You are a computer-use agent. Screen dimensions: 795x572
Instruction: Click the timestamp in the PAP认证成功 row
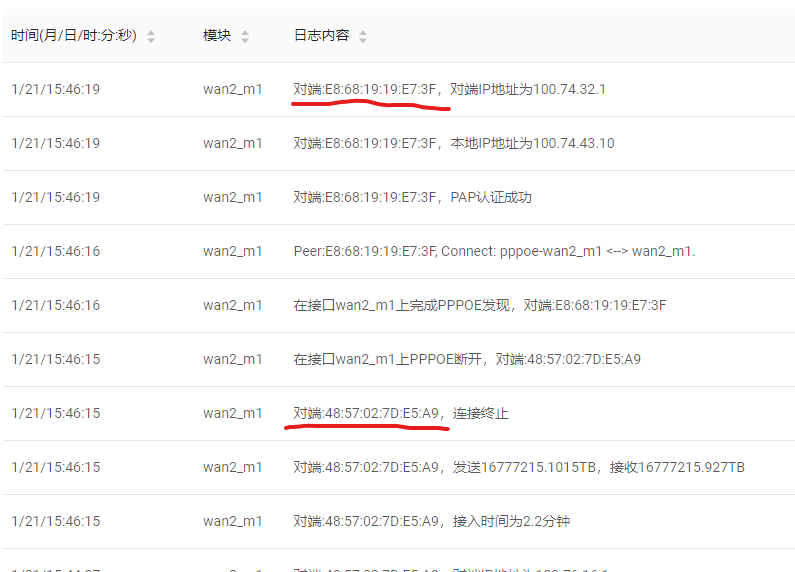pyautogui.click(x=56, y=197)
